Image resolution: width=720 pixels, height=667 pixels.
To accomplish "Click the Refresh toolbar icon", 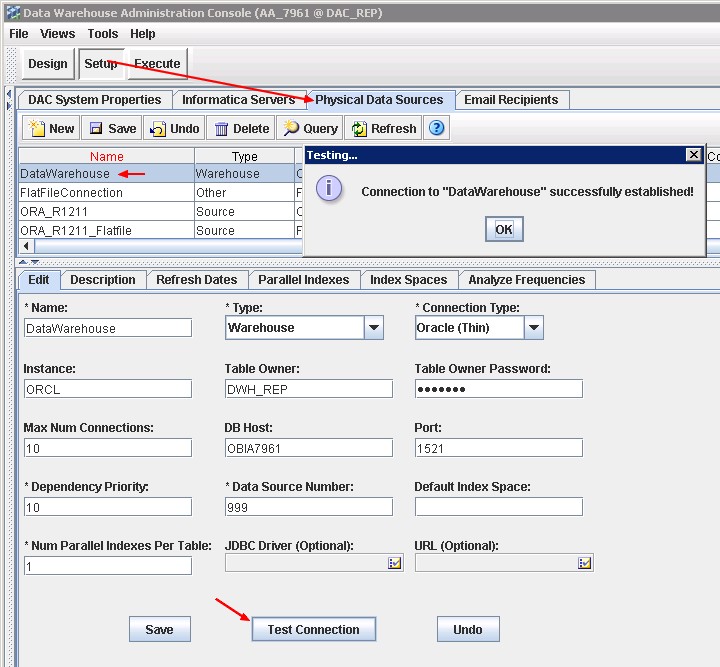I will pos(359,128).
